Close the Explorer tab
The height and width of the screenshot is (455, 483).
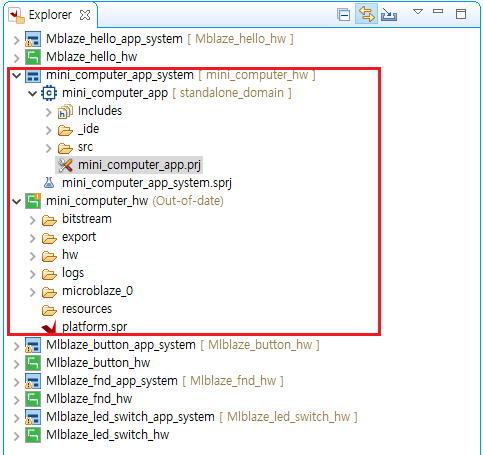[x=85, y=15]
